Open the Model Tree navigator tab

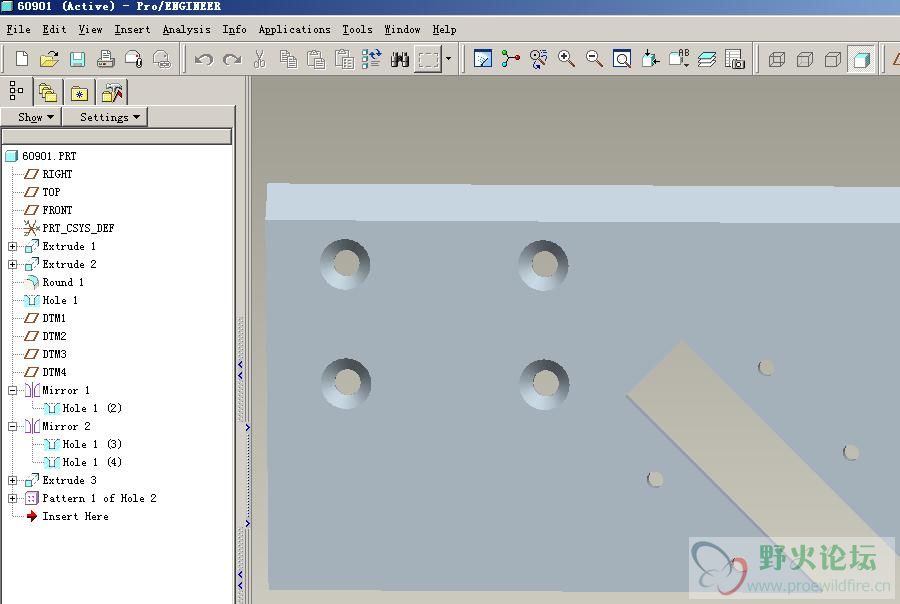pyautogui.click(x=17, y=91)
